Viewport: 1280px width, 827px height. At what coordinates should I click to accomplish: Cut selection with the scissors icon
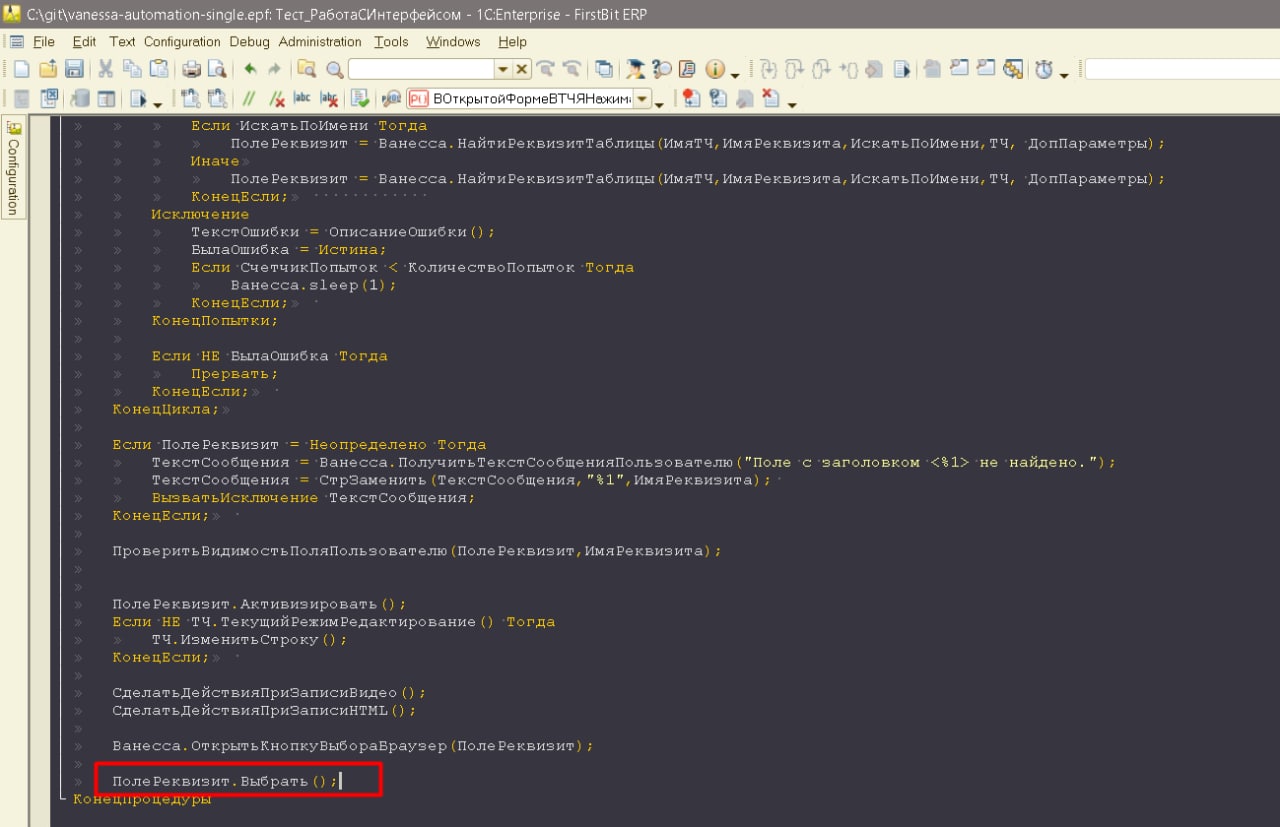105,69
